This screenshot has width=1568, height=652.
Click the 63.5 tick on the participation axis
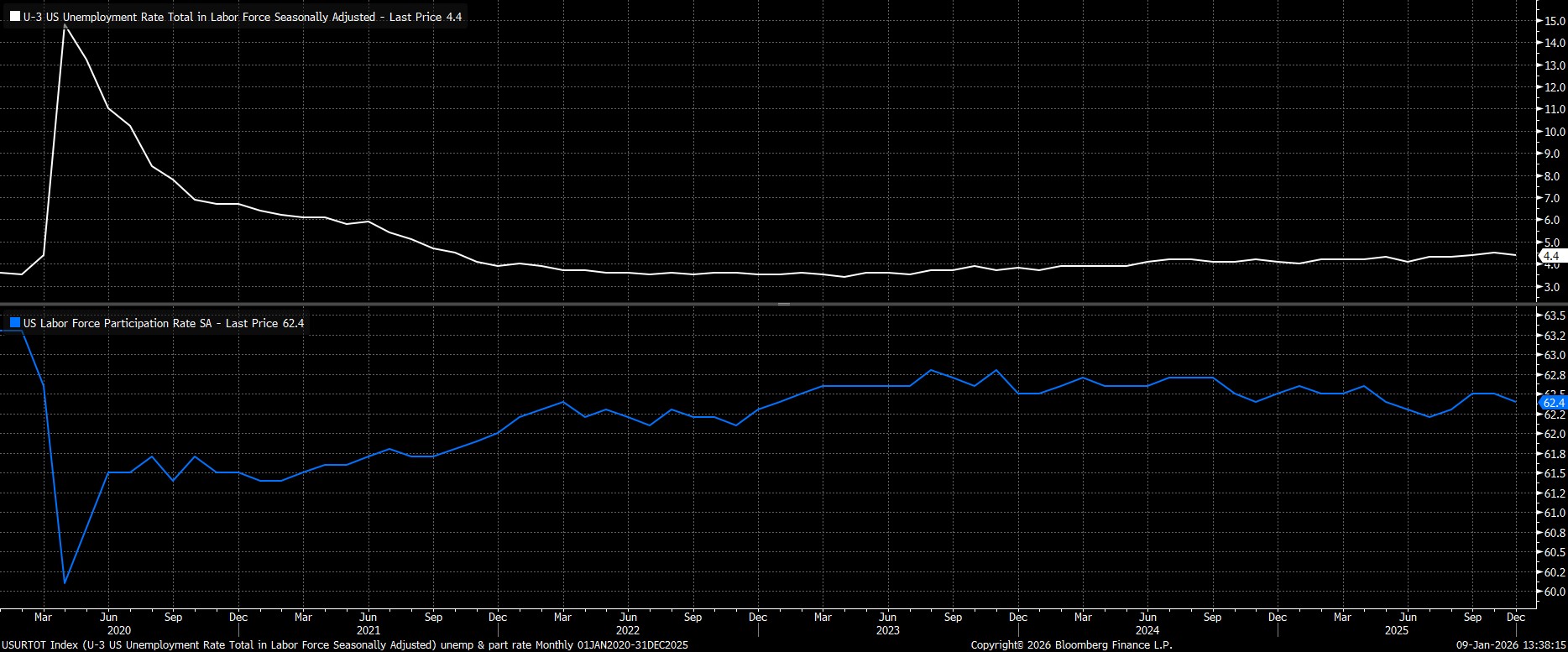1555,316
